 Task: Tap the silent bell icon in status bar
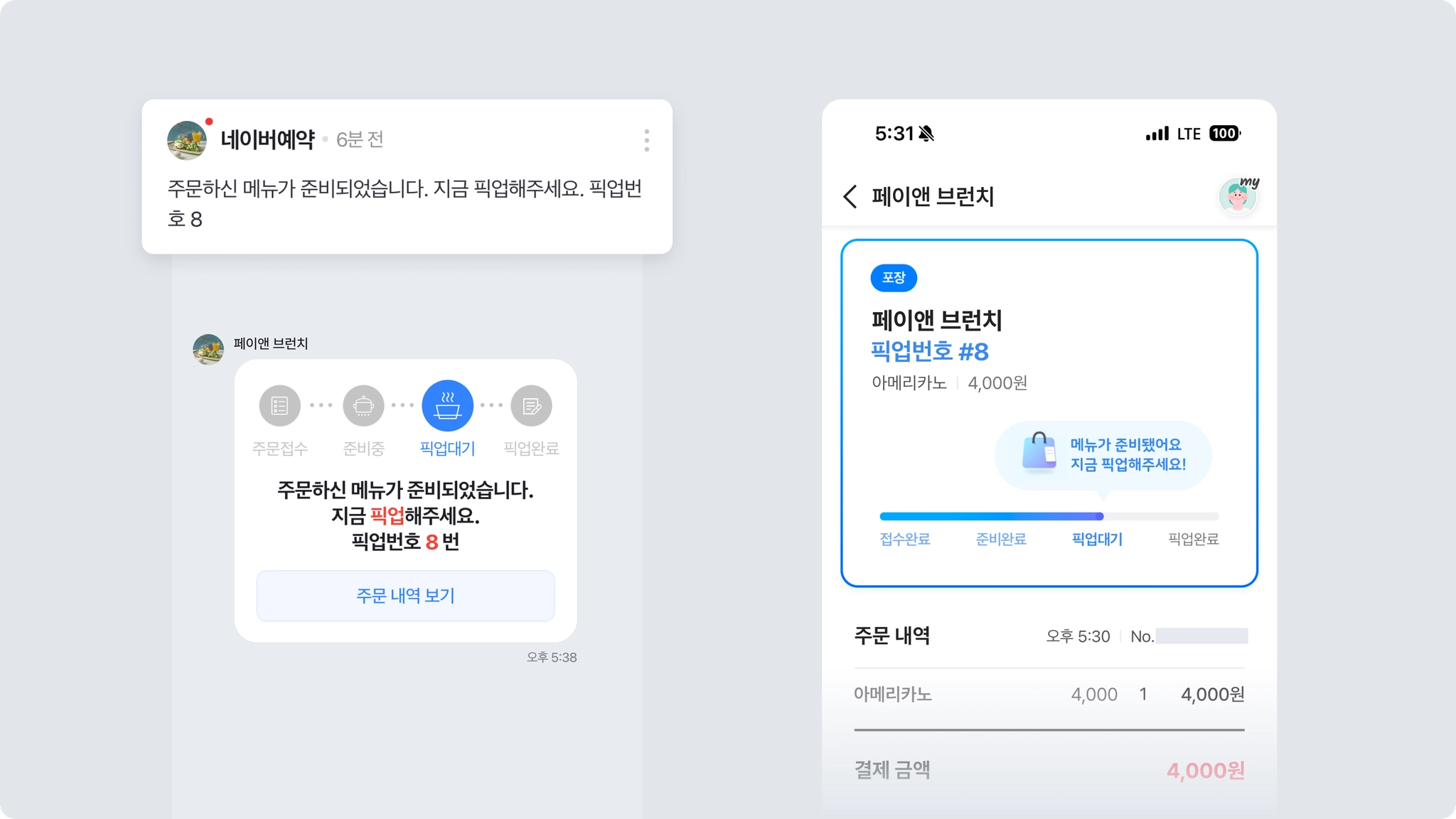point(926,134)
